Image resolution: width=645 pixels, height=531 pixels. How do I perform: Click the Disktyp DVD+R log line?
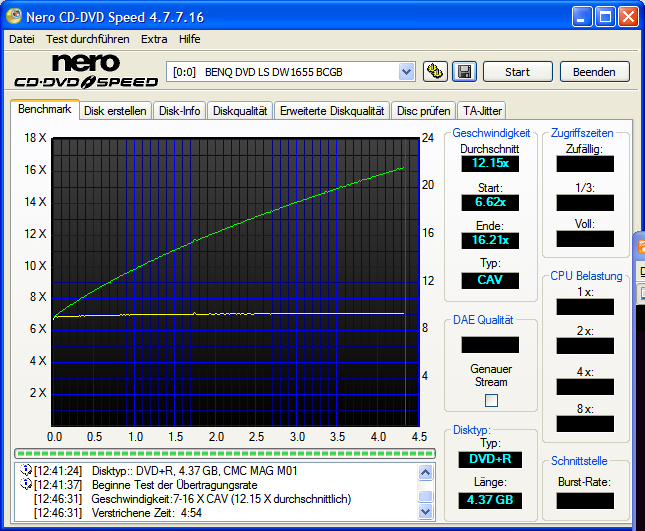[x=194, y=471]
